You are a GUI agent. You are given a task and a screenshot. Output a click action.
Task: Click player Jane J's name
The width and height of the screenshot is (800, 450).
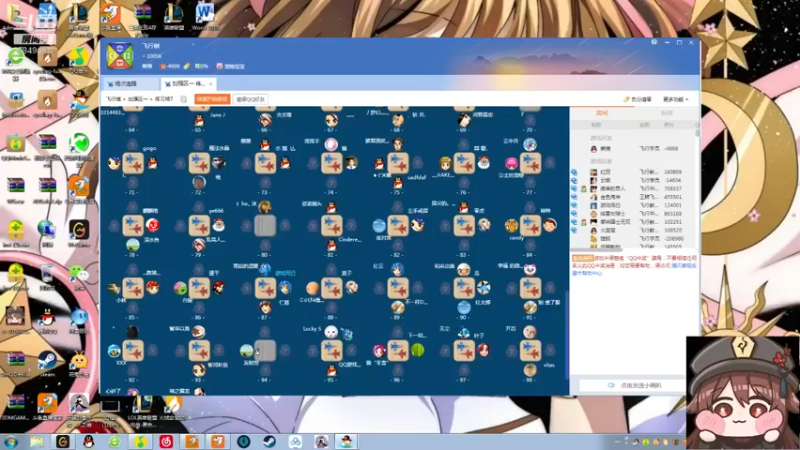click(x=217, y=115)
